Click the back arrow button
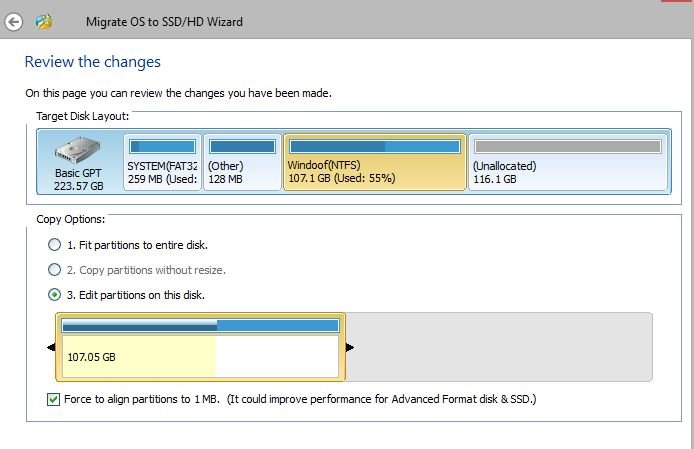 coord(13,22)
